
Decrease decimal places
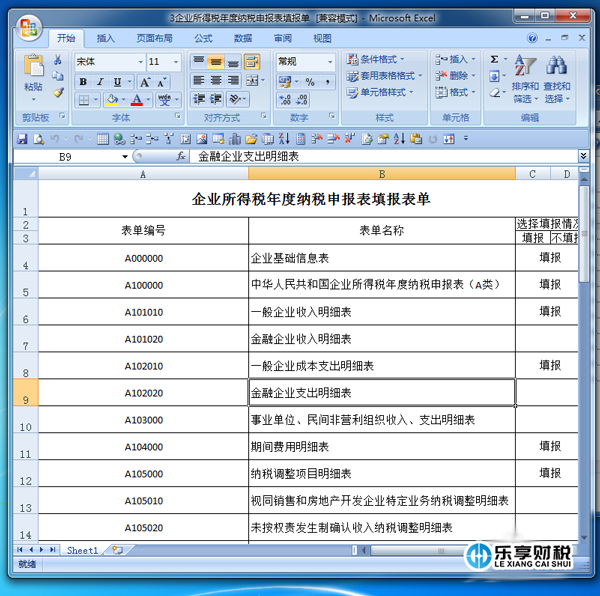[x=302, y=100]
